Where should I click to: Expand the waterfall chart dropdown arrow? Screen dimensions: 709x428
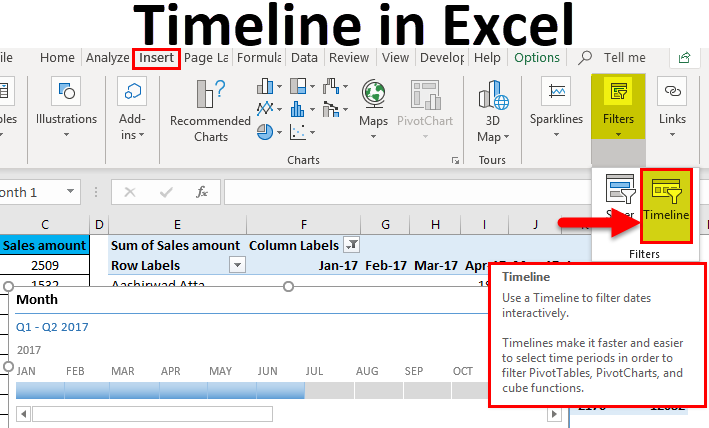pyautogui.click(x=345, y=86)
